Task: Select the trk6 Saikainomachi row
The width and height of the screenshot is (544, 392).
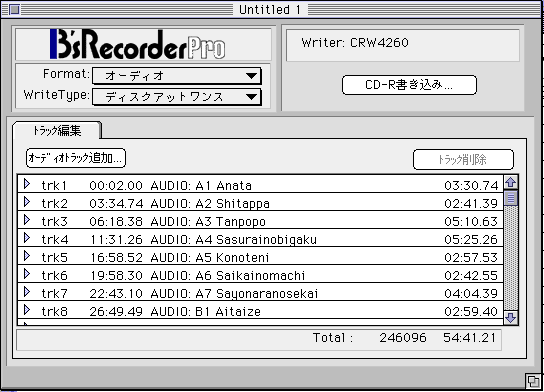Action: 261,274
